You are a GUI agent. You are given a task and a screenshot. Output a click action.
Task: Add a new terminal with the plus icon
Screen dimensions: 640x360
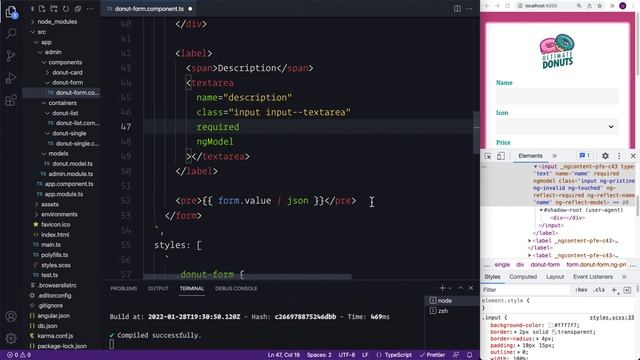click(x=442, y=288)
